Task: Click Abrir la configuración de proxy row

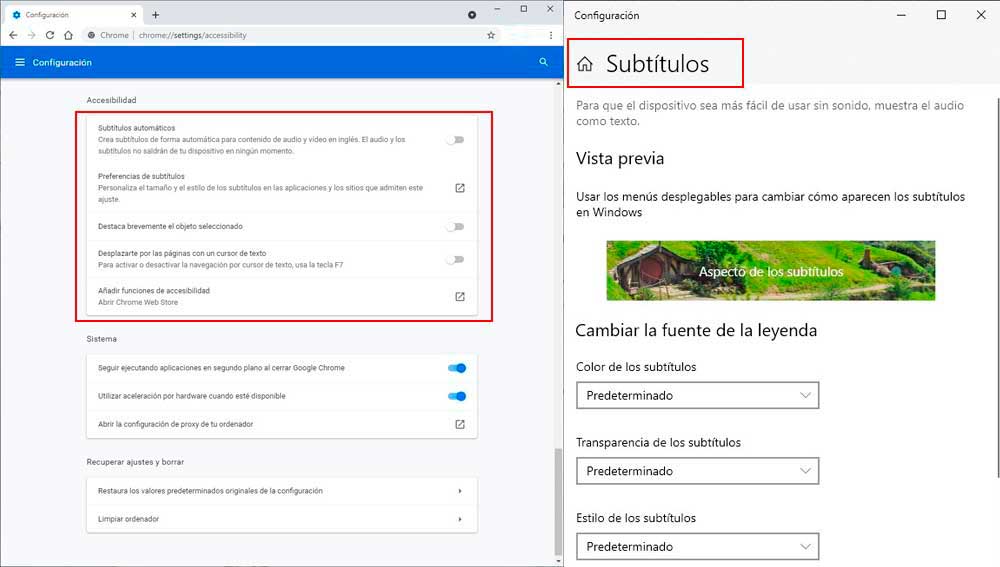Action: click(x=281, y=424)
